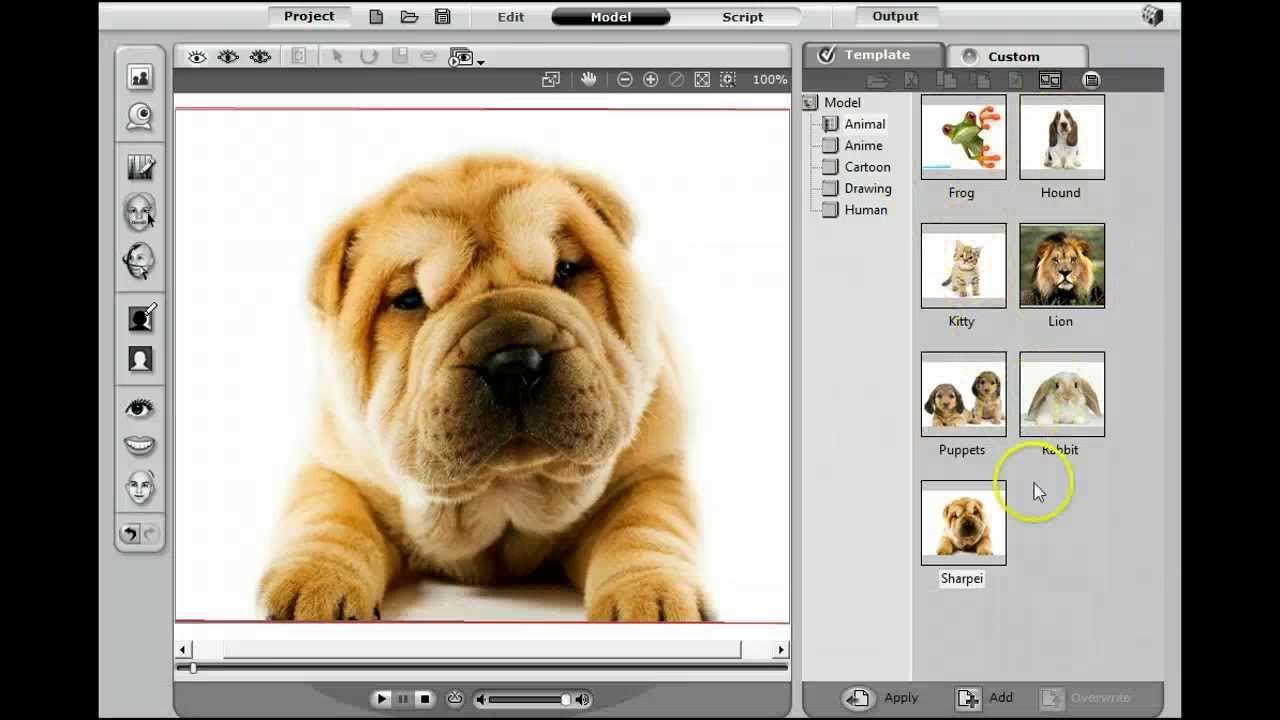Screen dimensions: 1280x720
Task: Click the Add button
Action: click(x=985, y=698)
